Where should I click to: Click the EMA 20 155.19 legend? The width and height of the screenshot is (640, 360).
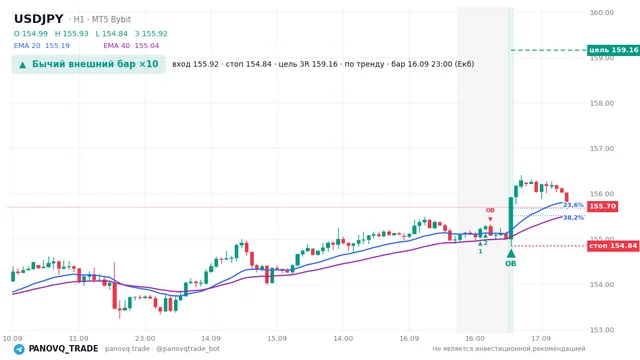42,46
